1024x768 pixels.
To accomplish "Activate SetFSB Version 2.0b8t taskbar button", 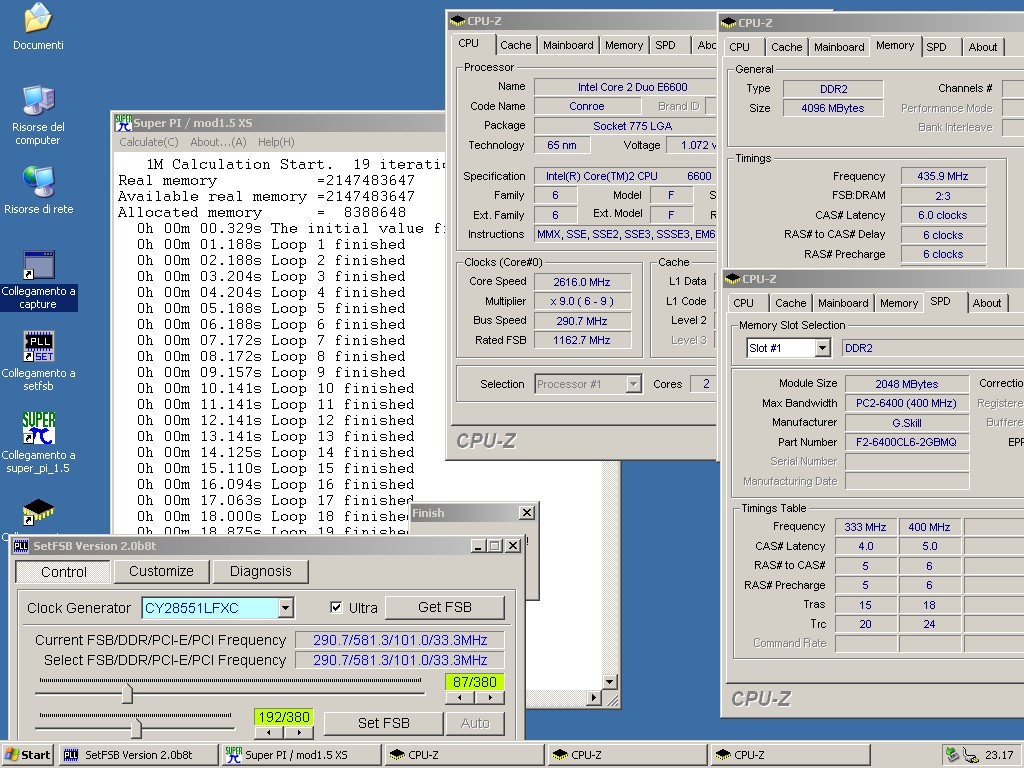I will coord(138,755).
